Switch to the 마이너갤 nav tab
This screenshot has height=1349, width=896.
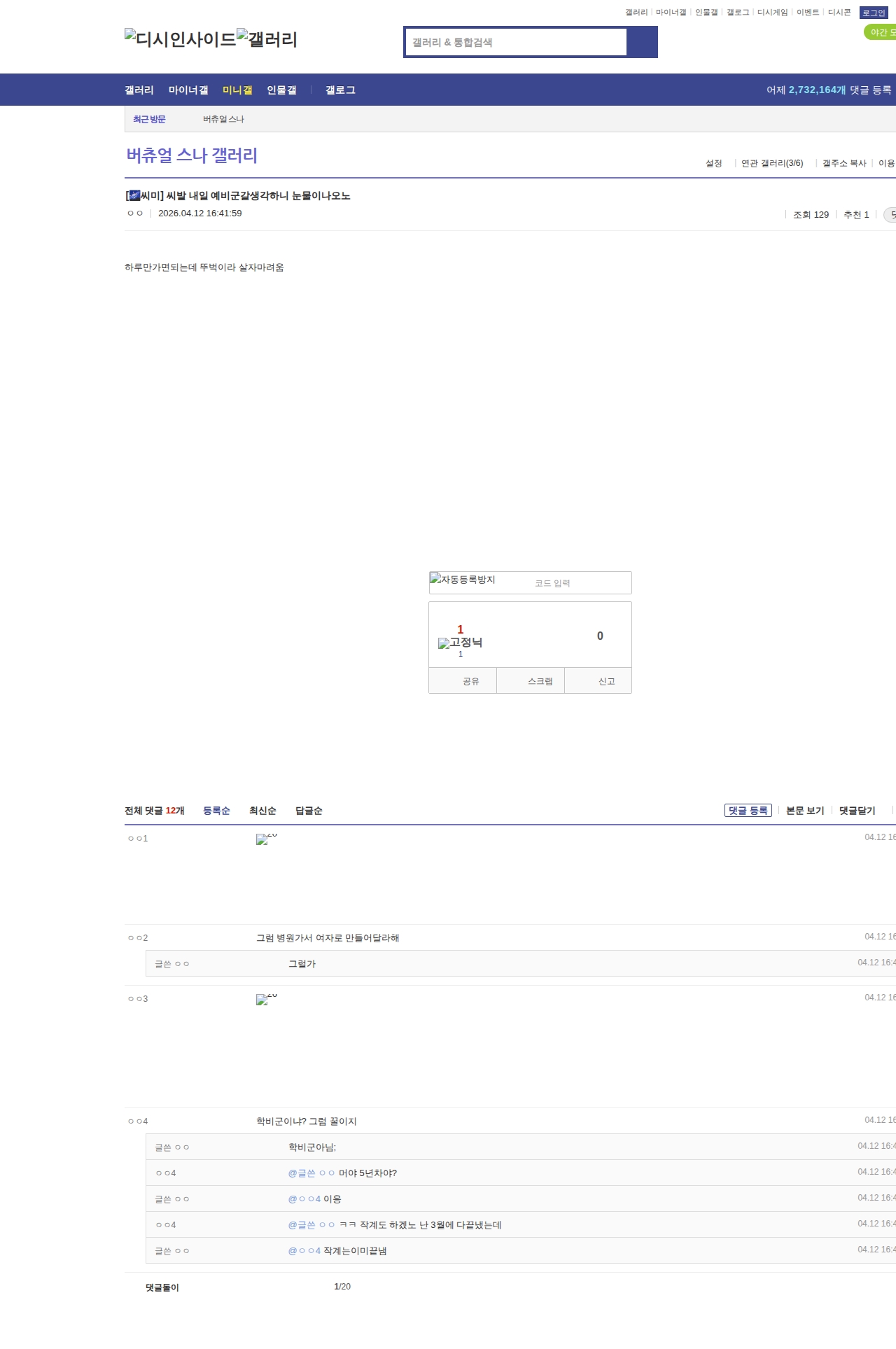click(x=188, y=90)
